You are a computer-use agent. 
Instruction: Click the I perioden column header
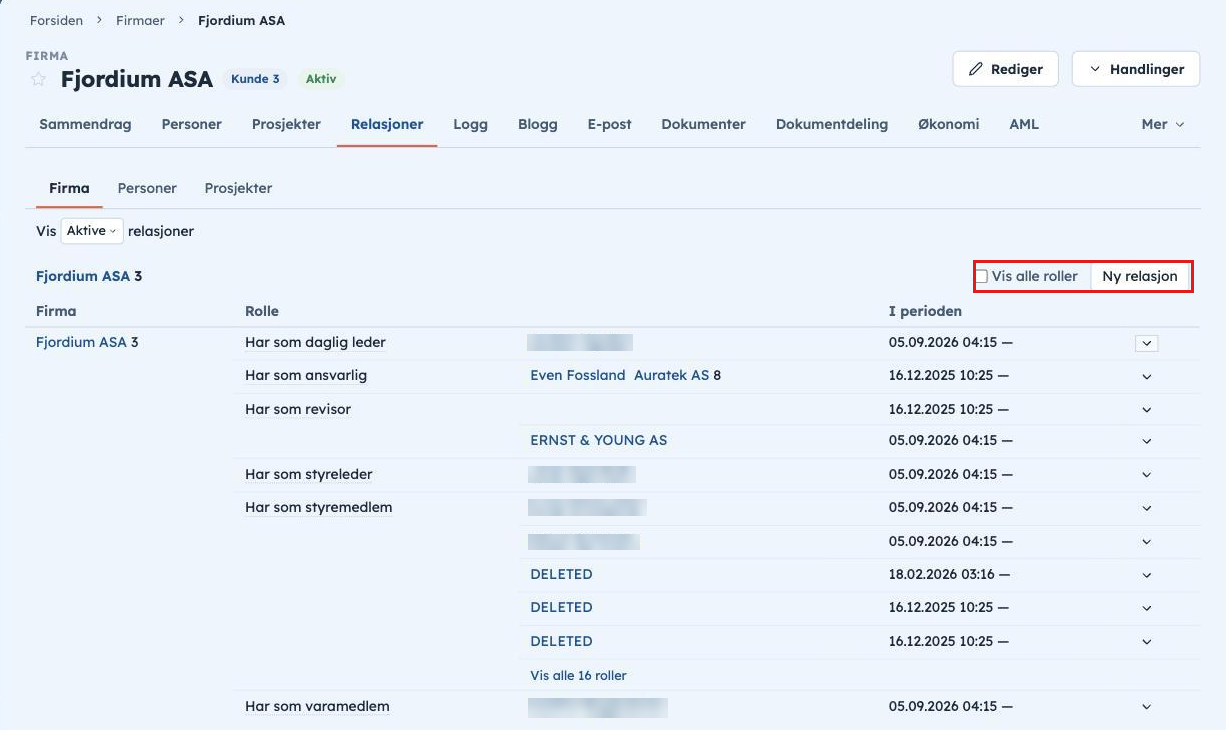coord(925,311)
